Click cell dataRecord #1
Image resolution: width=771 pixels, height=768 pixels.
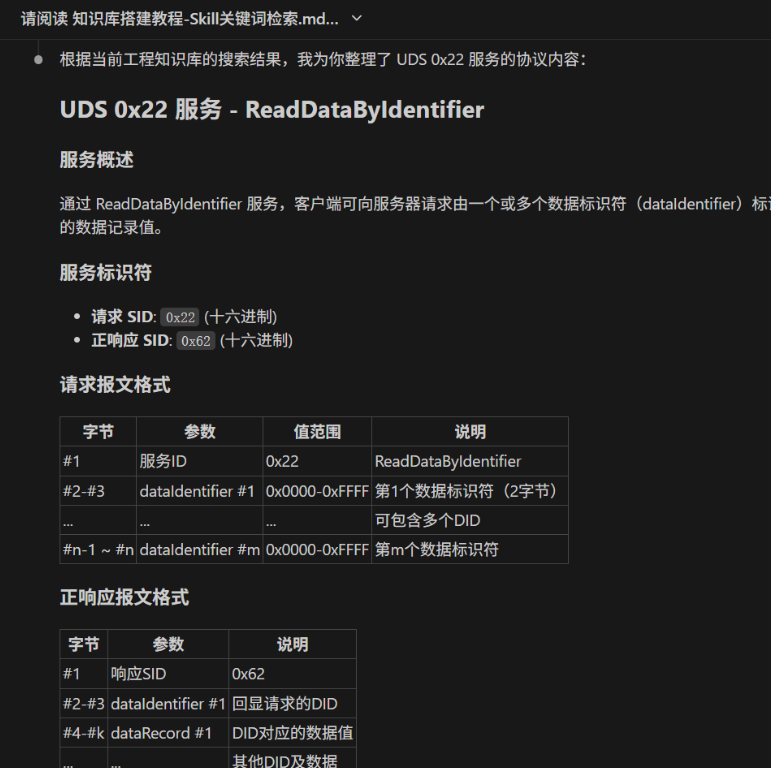pos(168,733)
